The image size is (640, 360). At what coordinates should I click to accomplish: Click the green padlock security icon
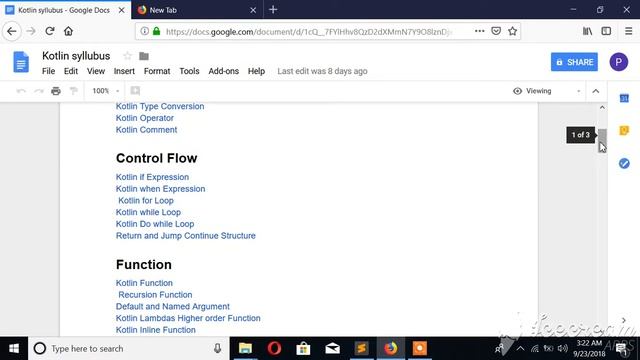pyautogui.click(x=156, y=31)
